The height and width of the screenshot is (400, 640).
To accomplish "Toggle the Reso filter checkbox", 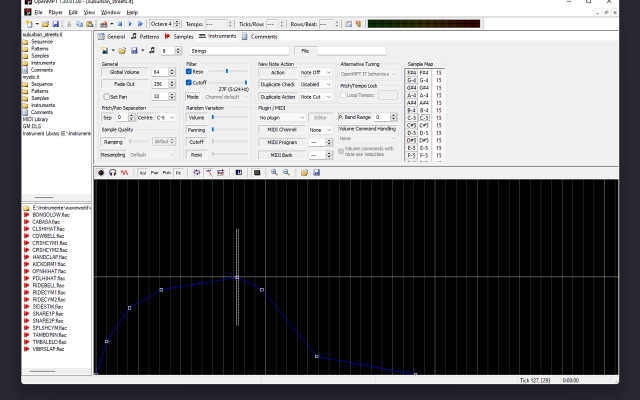I will coord(189,71).
